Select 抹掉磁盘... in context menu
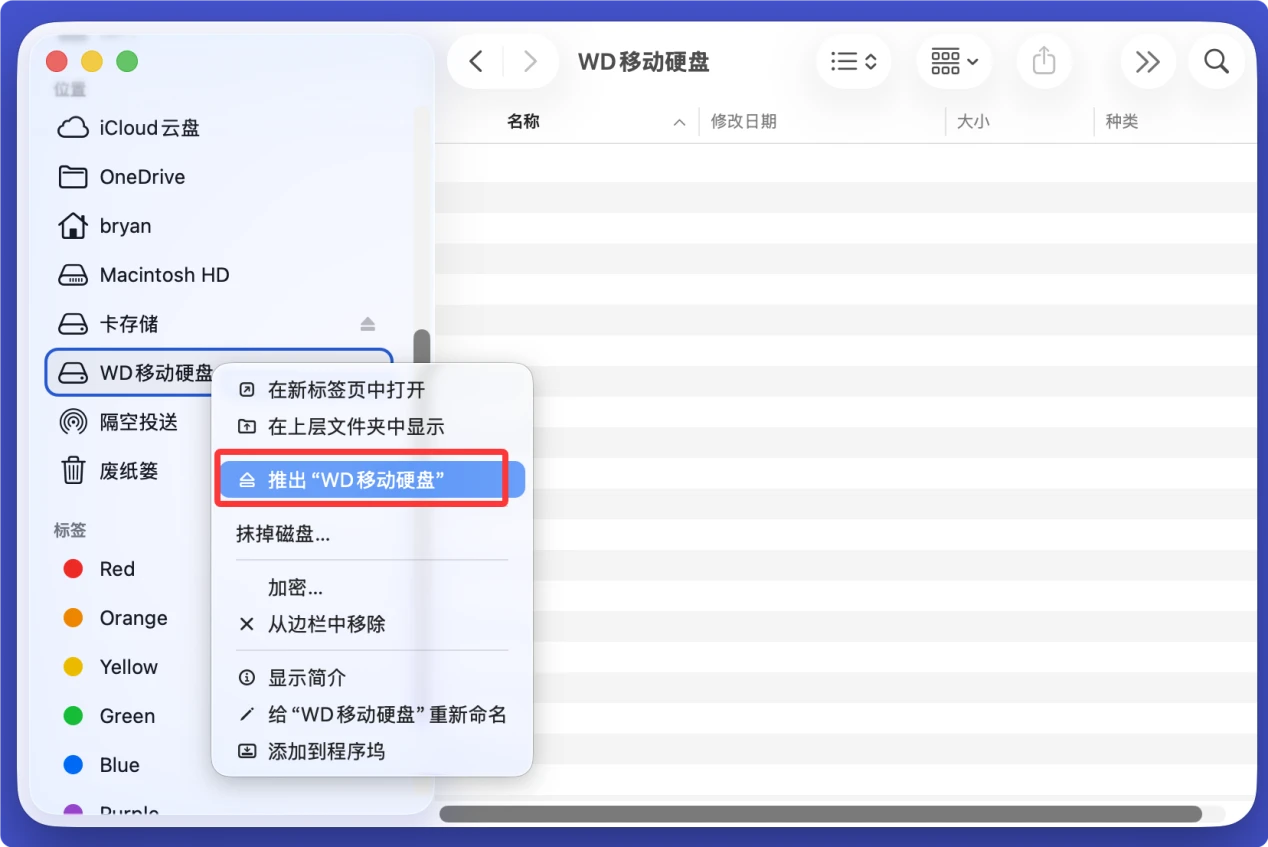The width and height of the screenshot is (1268, 847). [372, 534]
